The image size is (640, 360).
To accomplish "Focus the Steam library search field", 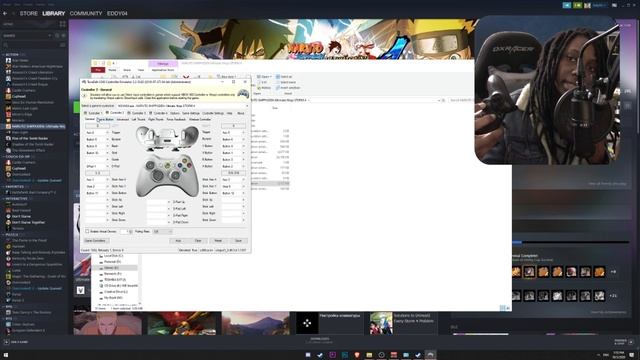I will tap(31, 44).
